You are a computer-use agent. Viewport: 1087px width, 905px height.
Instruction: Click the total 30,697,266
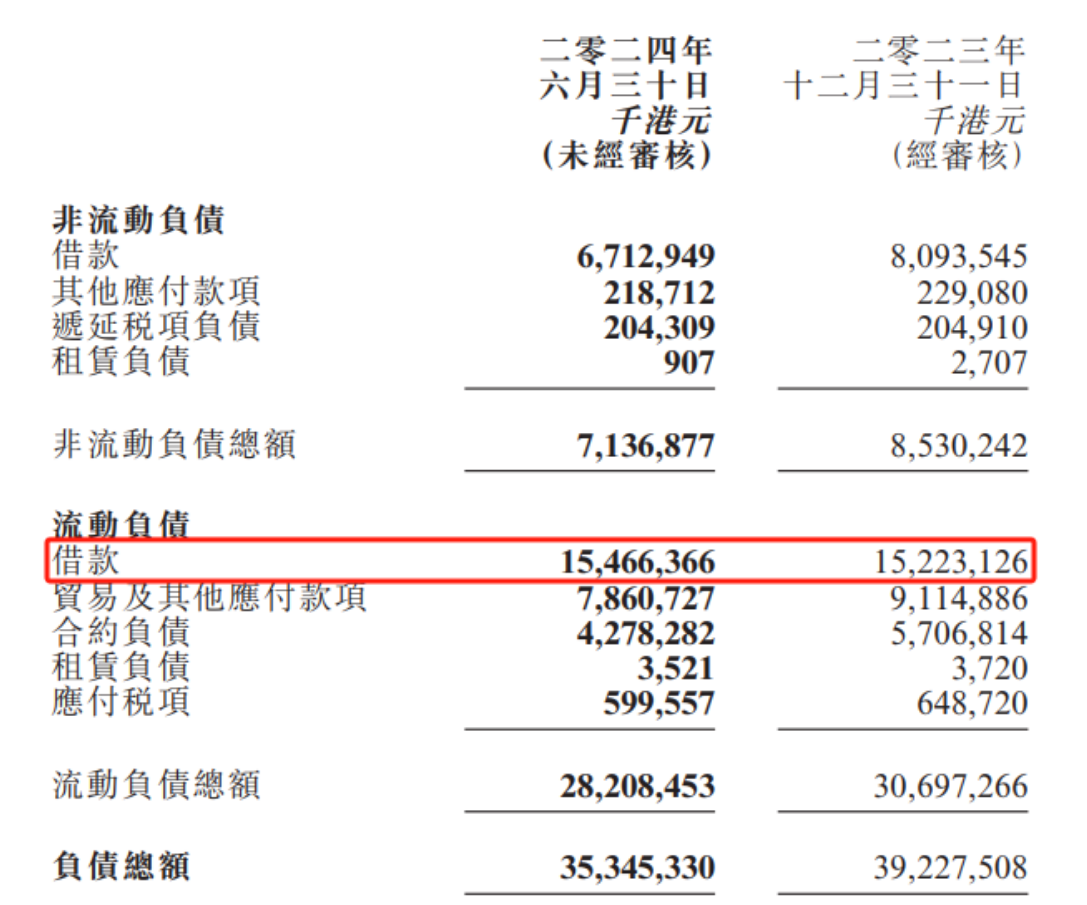(x=950, y=786)
